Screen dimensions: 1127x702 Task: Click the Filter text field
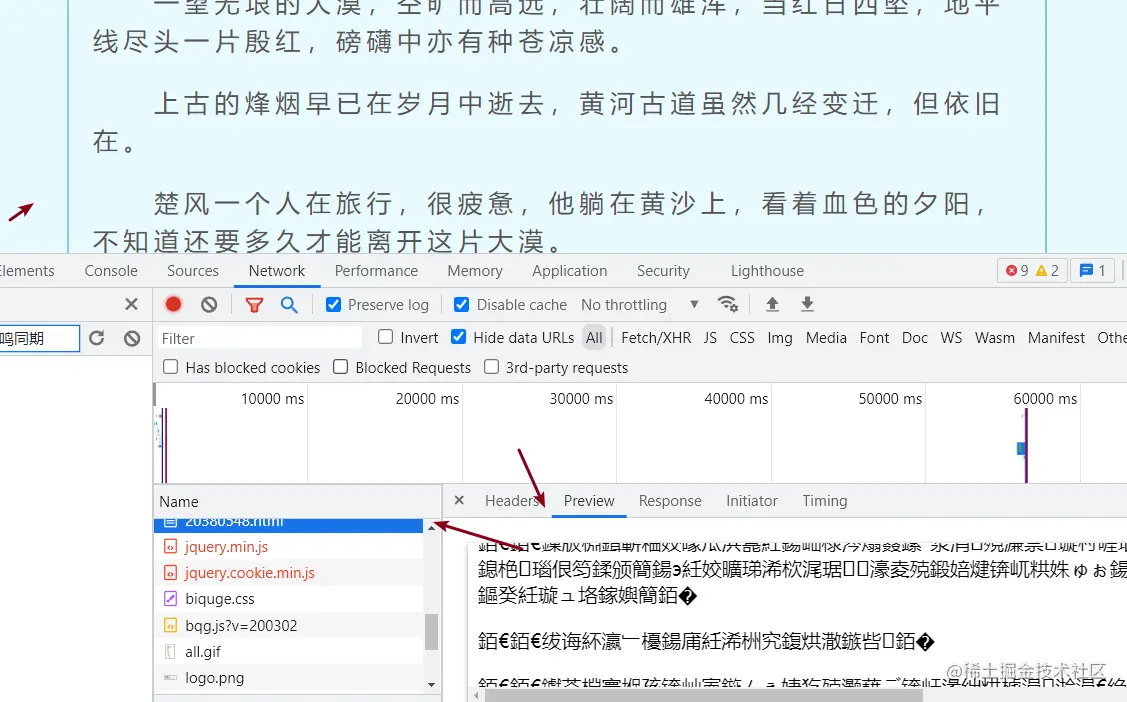click(x=259, y=338)
